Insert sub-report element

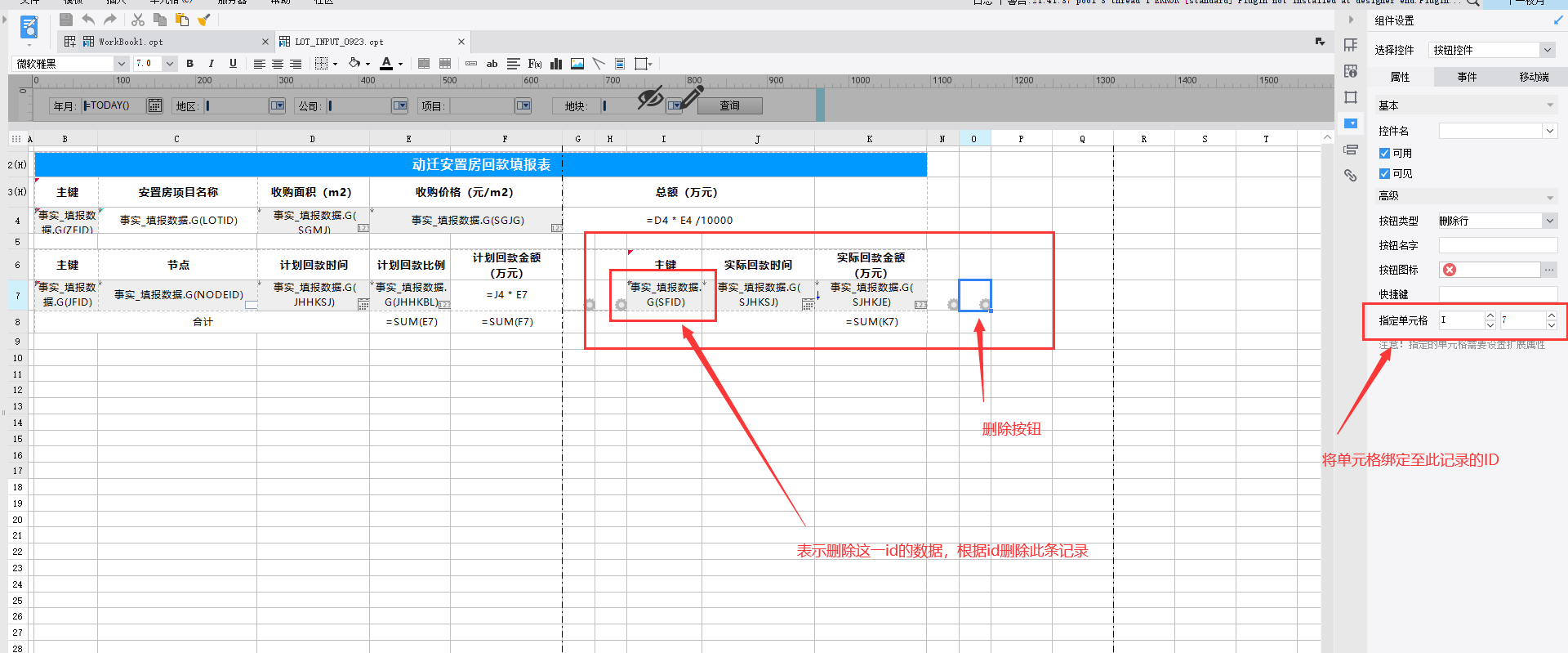coord(620,64)
